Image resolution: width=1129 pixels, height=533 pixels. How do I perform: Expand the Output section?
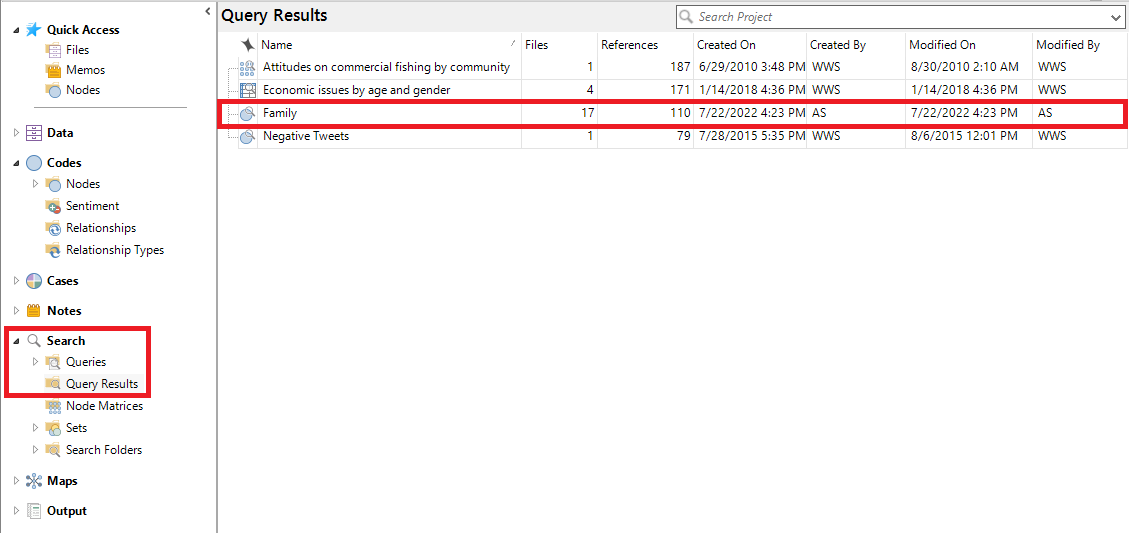click(17, 511)
